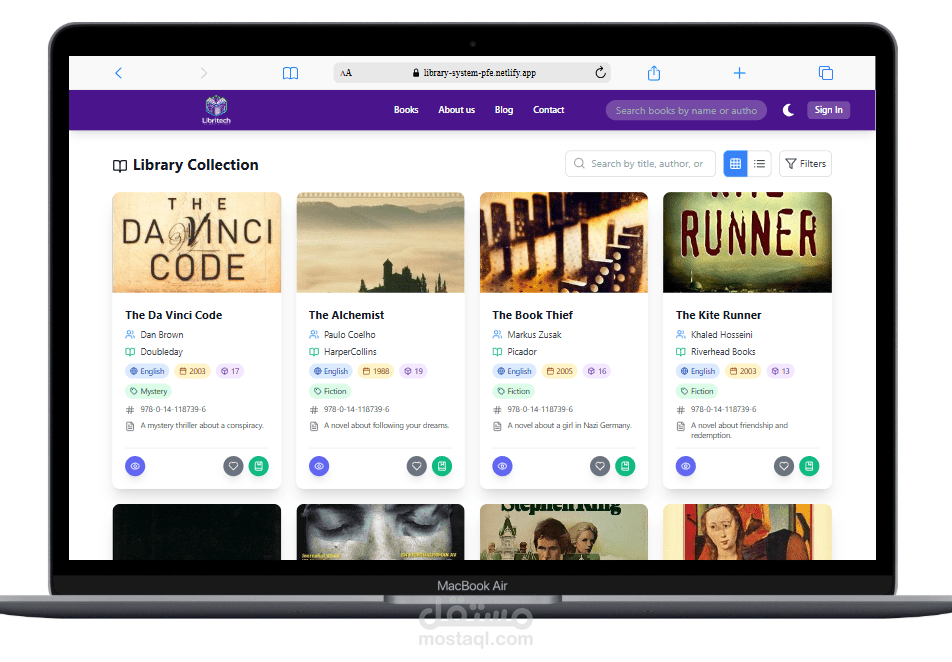Viewport: 952px width, 662px height.
Task: View details of The Kite Runner
Action: [685, 466]
